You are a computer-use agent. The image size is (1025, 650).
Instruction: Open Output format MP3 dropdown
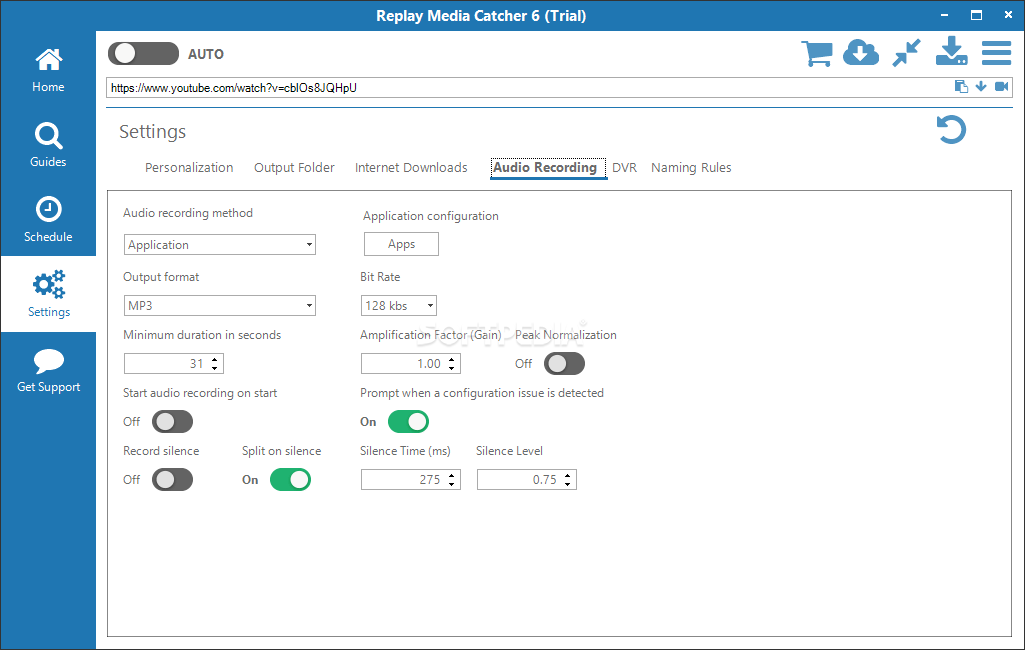tap(220, 305)
